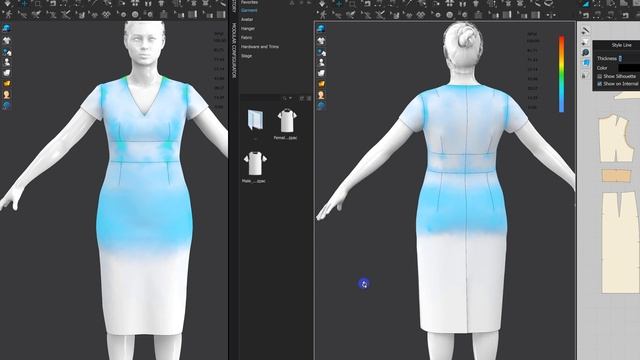Click the Simulate arrow in the right 3D toolbar

coord(322,4)
